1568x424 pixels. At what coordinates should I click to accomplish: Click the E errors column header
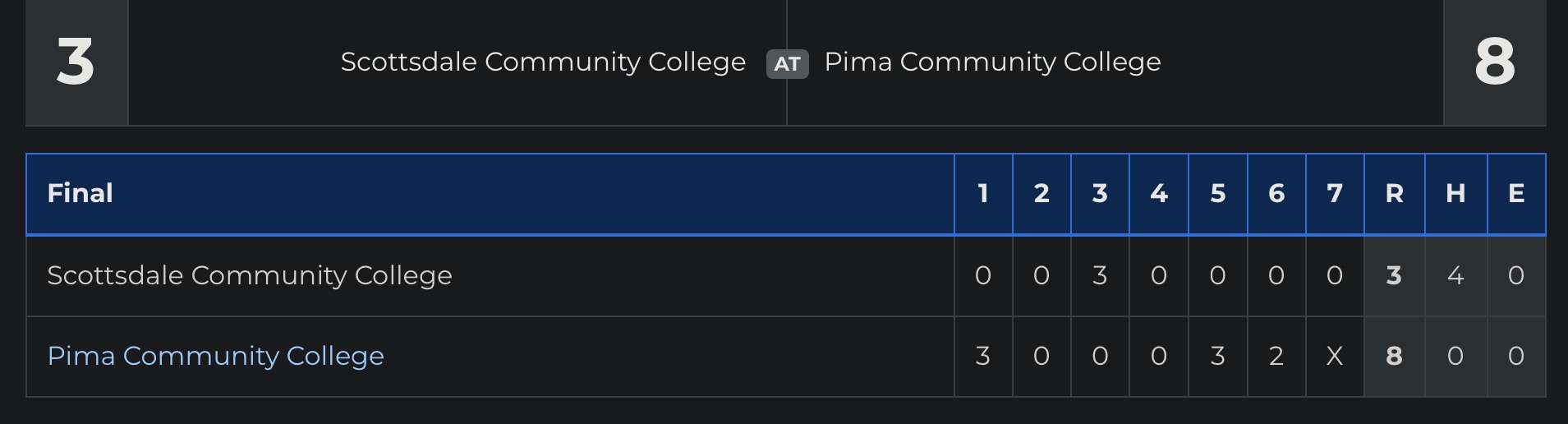(x=1516, y=193)
